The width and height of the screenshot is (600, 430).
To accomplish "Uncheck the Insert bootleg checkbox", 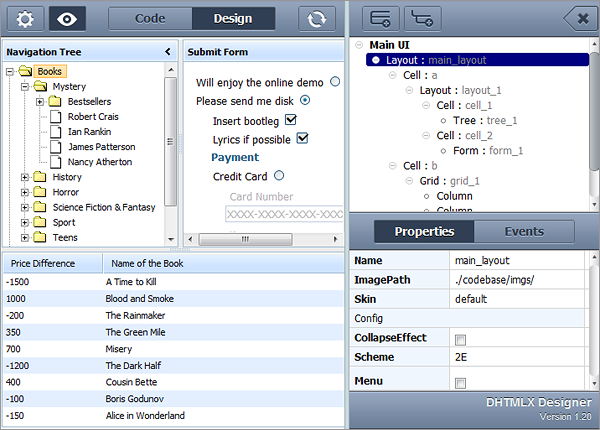I will [291, 120].
